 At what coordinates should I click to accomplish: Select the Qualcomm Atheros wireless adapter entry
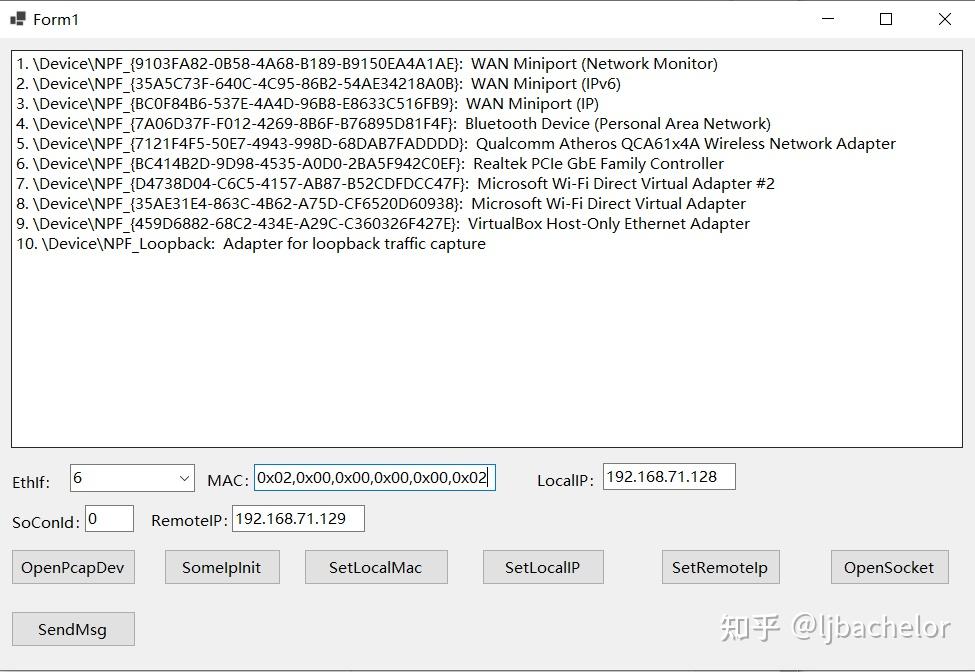click(456, 143)
